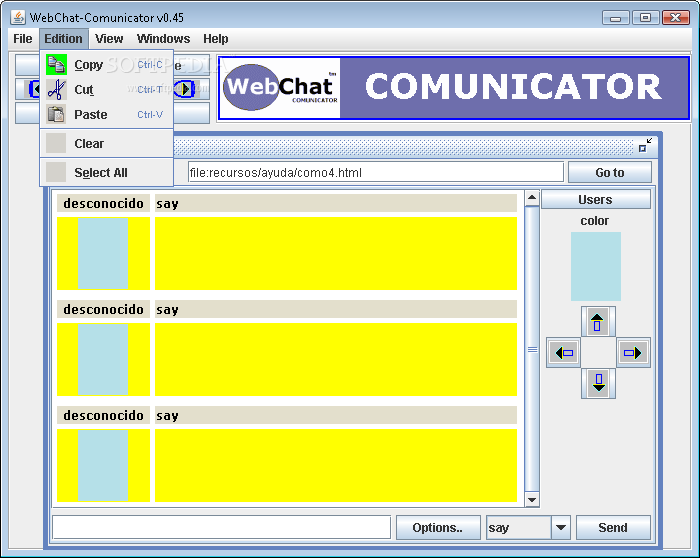Click the chat scrollbar down arrow
The height and width of the screenshot is (558, 700).
click(x=532, y=500)
